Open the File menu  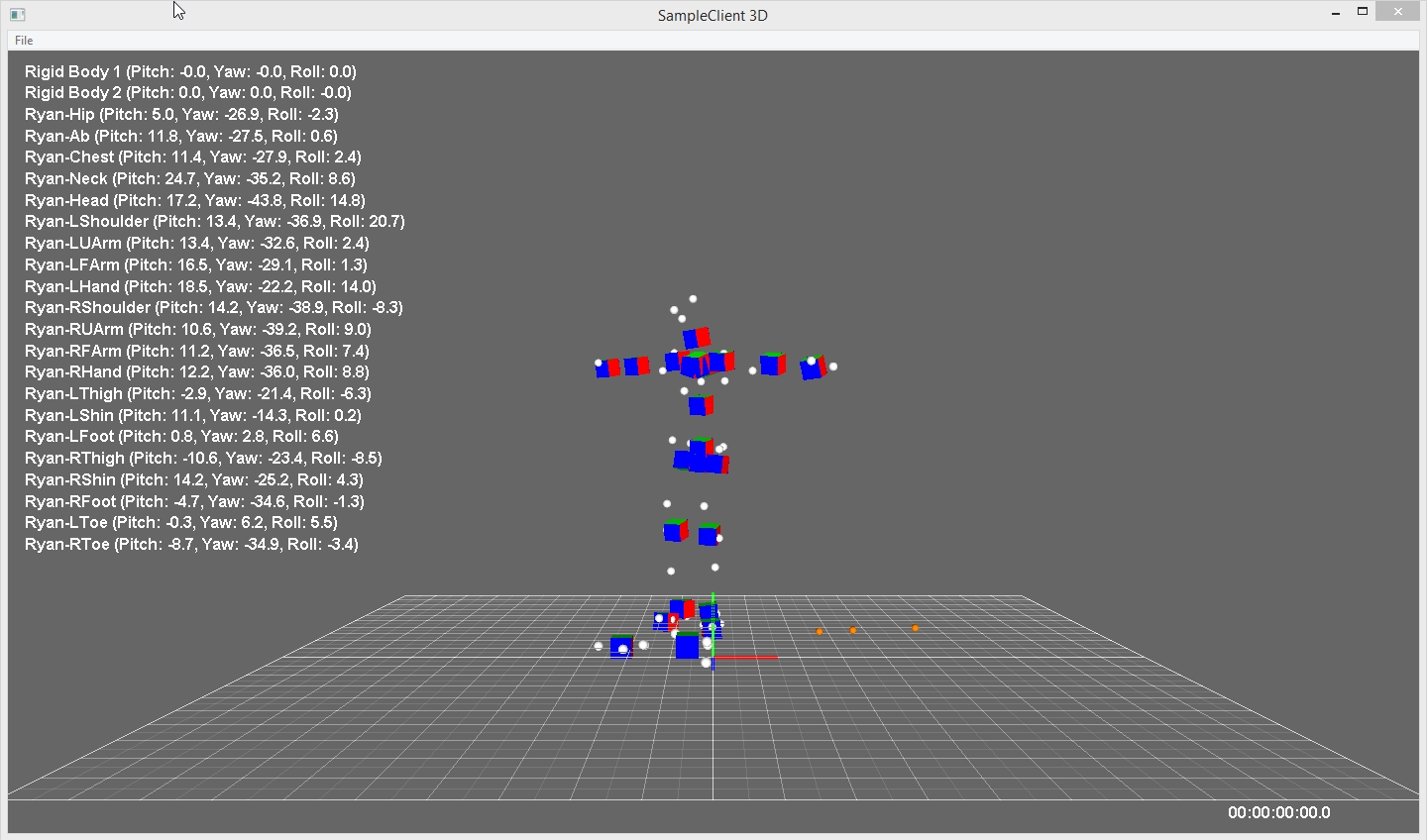tap(24, 41)
